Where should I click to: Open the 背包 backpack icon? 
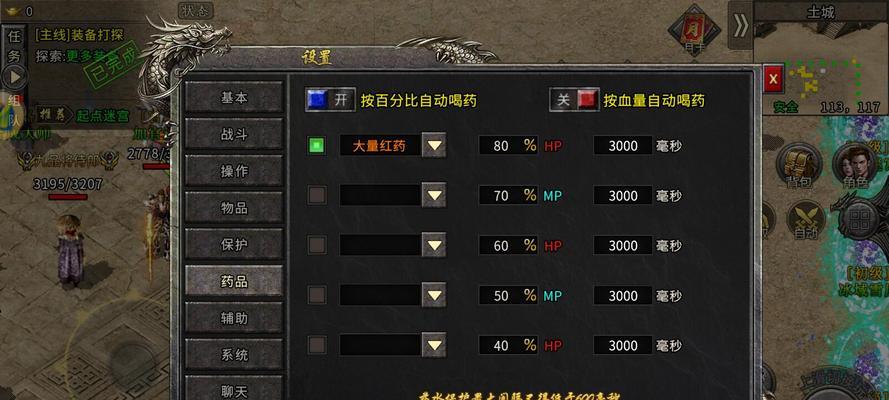[799, 165]
